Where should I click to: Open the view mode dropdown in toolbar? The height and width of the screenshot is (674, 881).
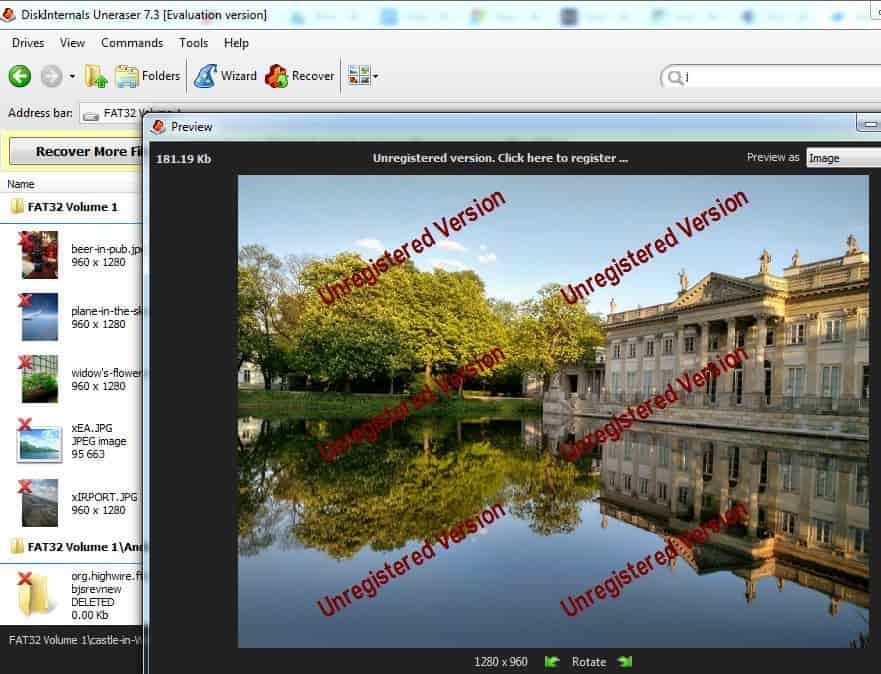click(x=363, y=76)
